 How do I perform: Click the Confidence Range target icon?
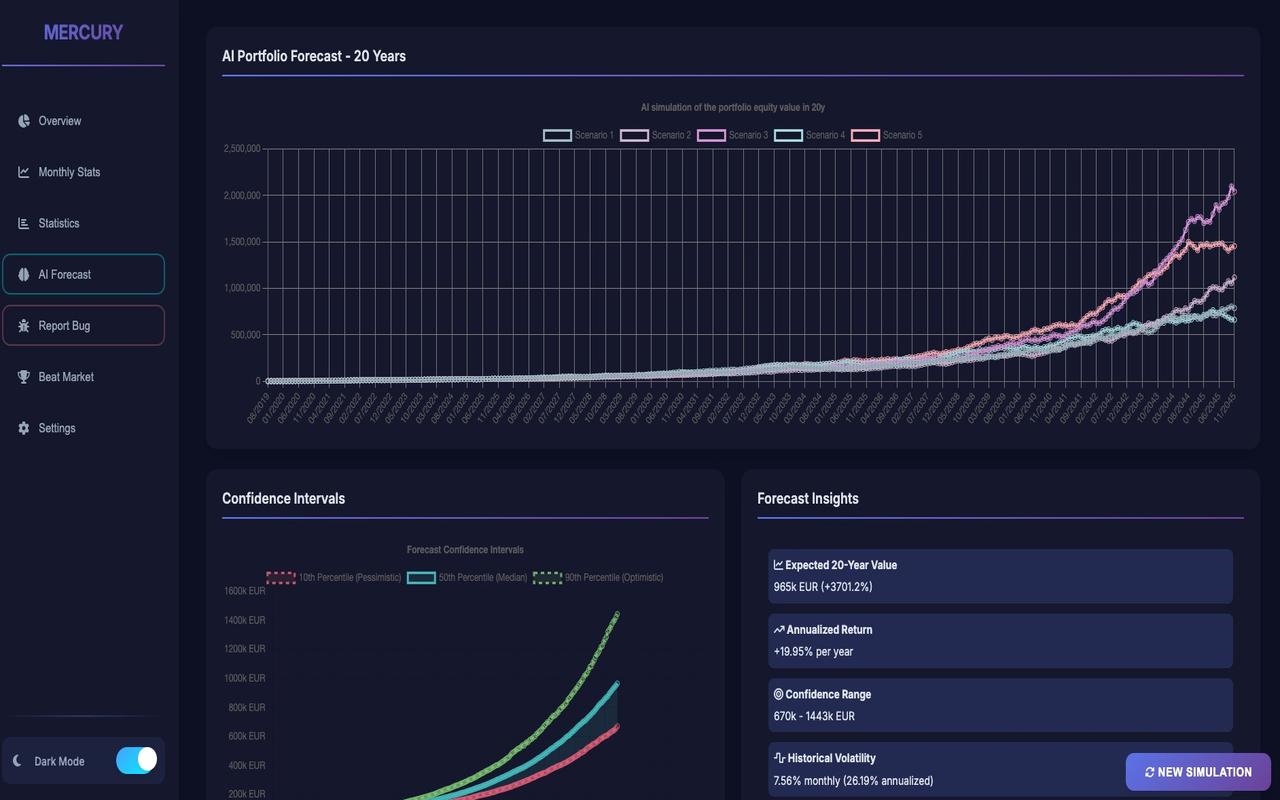(779, 694)
